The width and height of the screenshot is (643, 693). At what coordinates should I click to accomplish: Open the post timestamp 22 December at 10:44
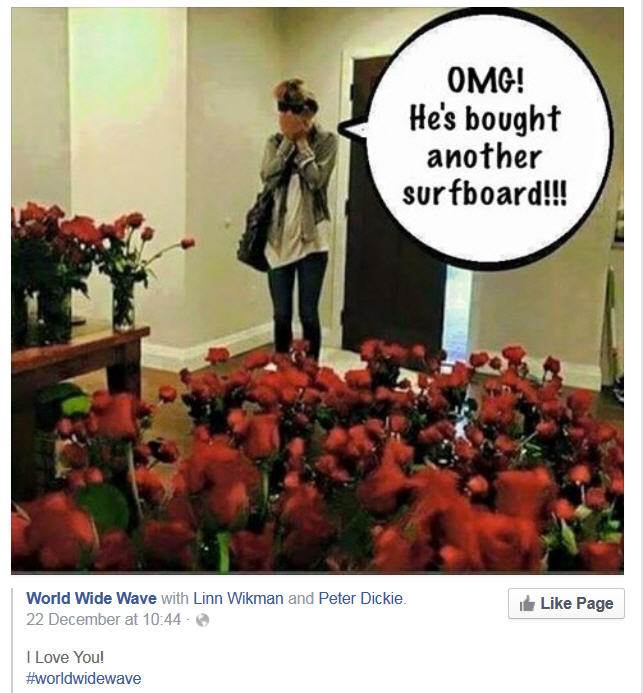point(103,620)
